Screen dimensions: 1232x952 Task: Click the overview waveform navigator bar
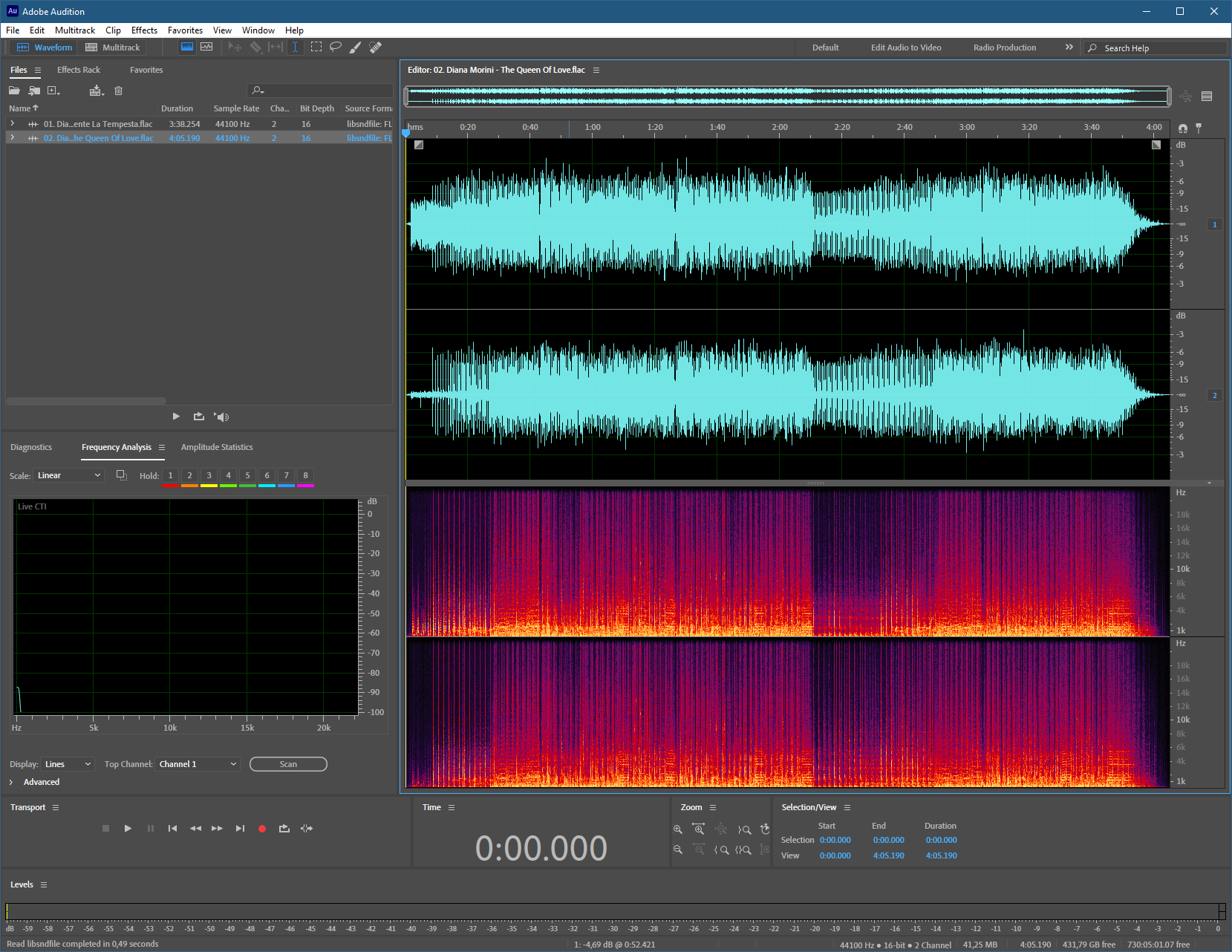tap(786, 96)
